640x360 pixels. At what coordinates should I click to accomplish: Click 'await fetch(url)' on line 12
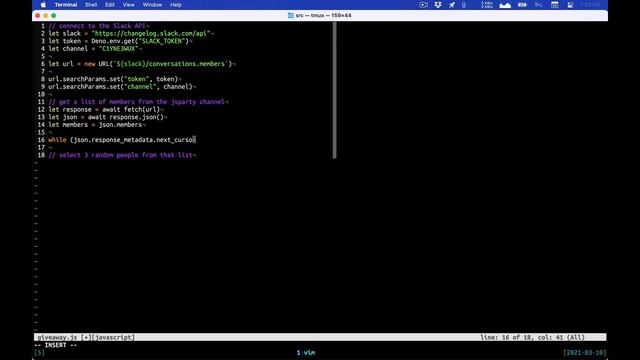click(131, 109)
